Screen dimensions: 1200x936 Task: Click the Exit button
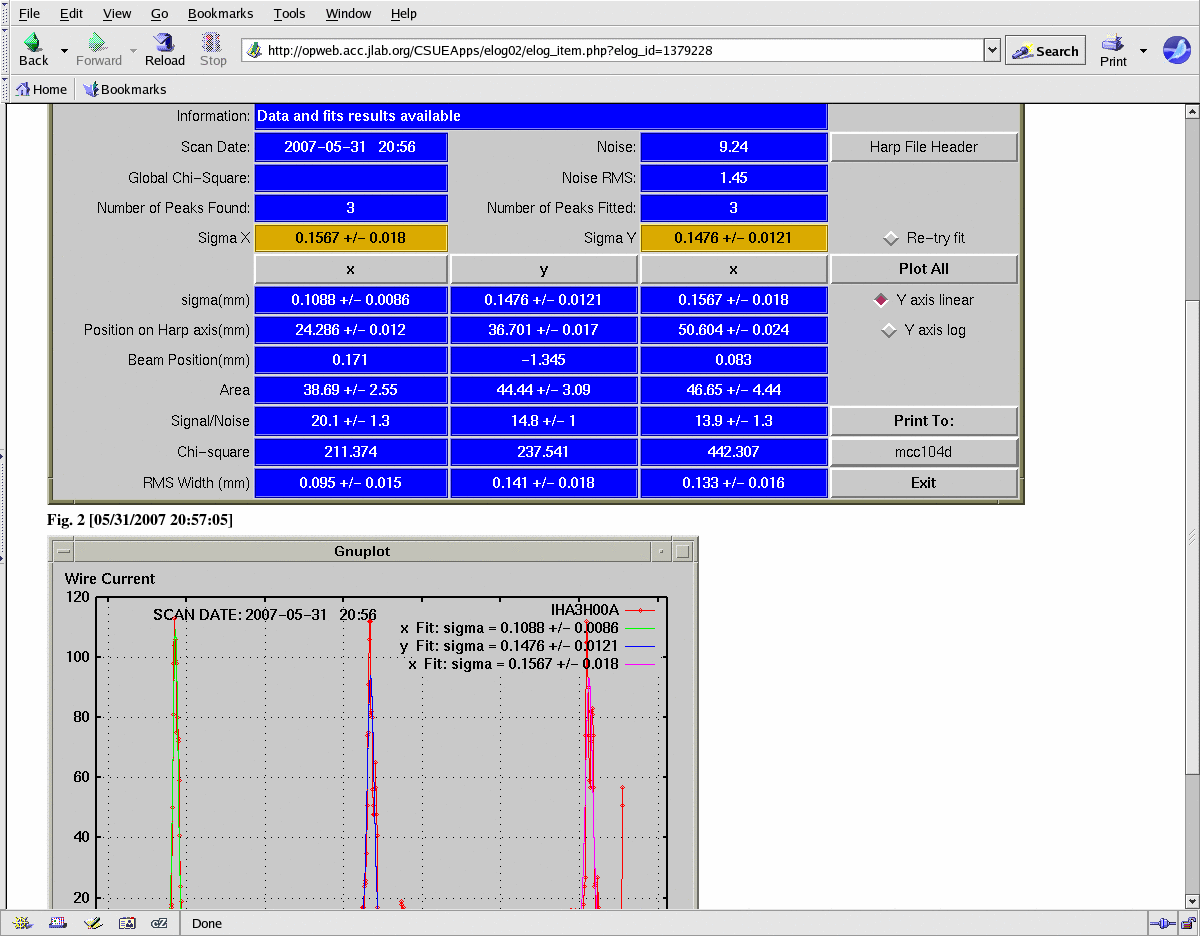(924, 483)
